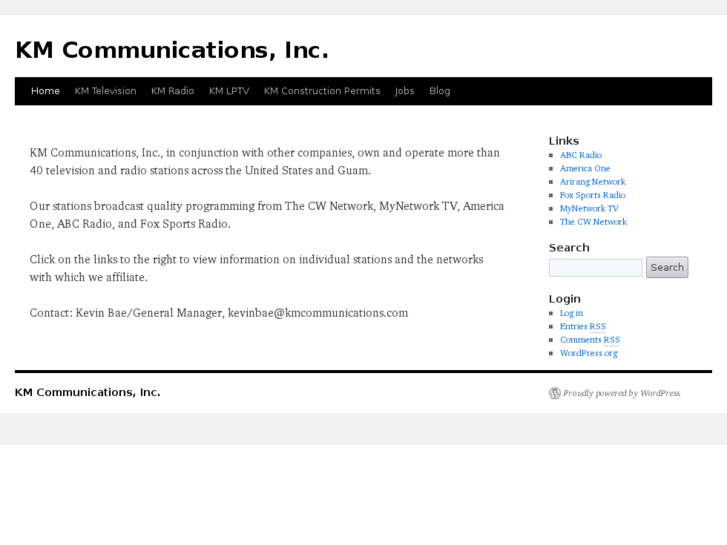Open the Entries RSS feed link
Viewport: 727px width, 545px height.
tap(583, 327)
